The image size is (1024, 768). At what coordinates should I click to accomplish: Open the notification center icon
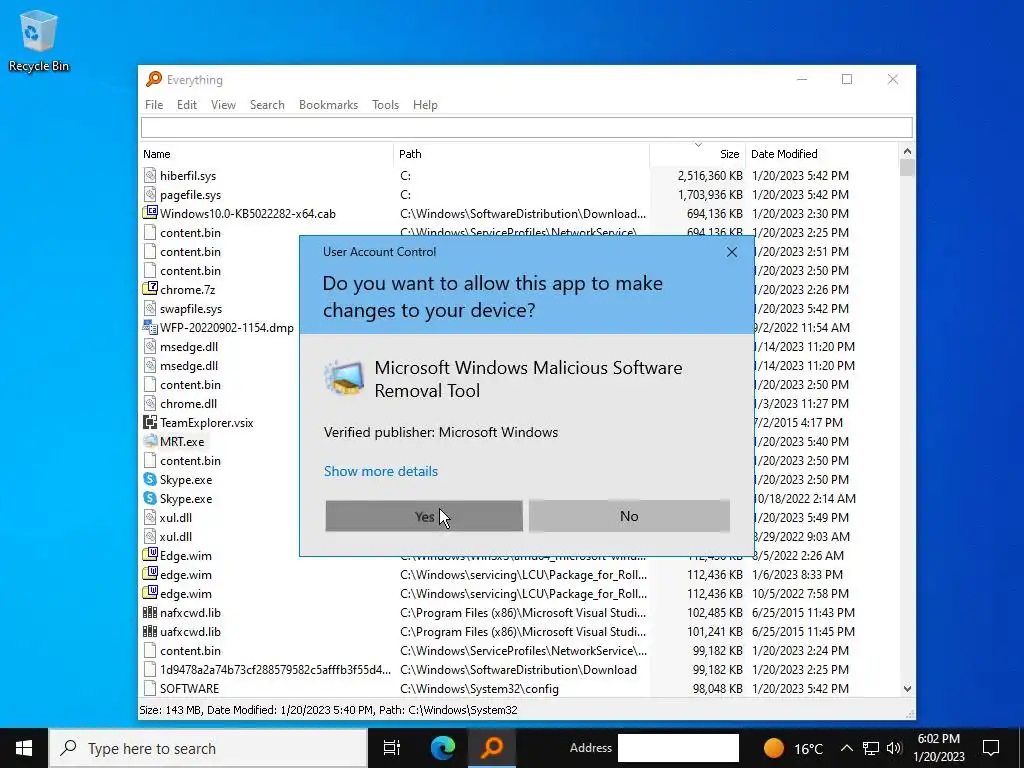[991, 748]
